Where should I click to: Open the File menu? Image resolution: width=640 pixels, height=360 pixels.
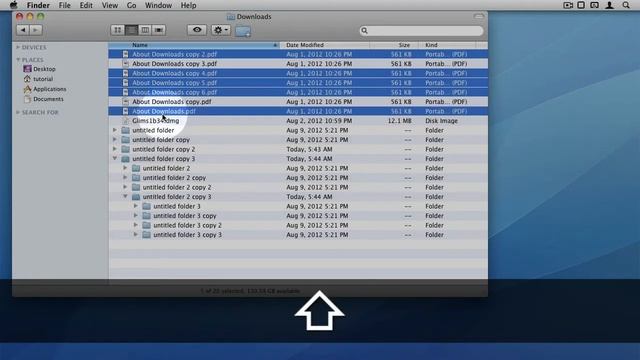[64, 5]
